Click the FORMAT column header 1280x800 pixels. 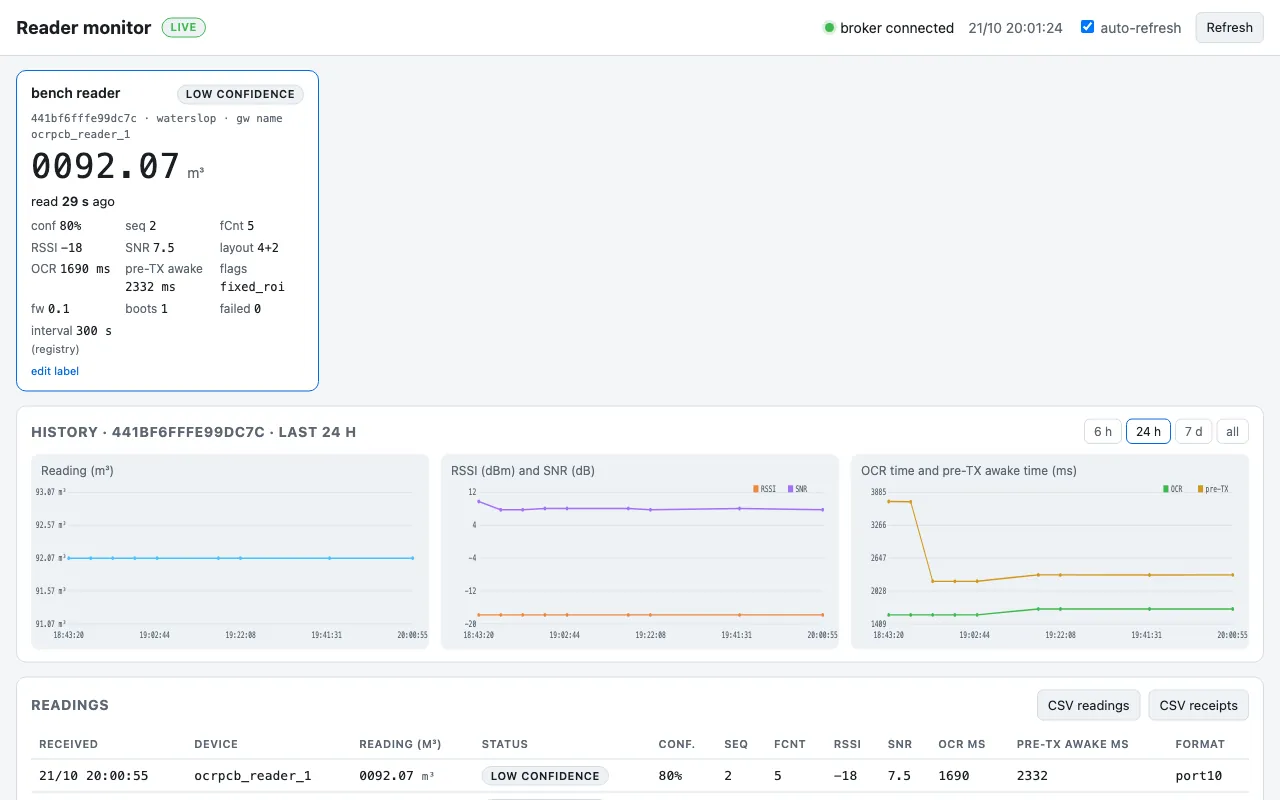pyautogui.click(x=1200, y=744)
